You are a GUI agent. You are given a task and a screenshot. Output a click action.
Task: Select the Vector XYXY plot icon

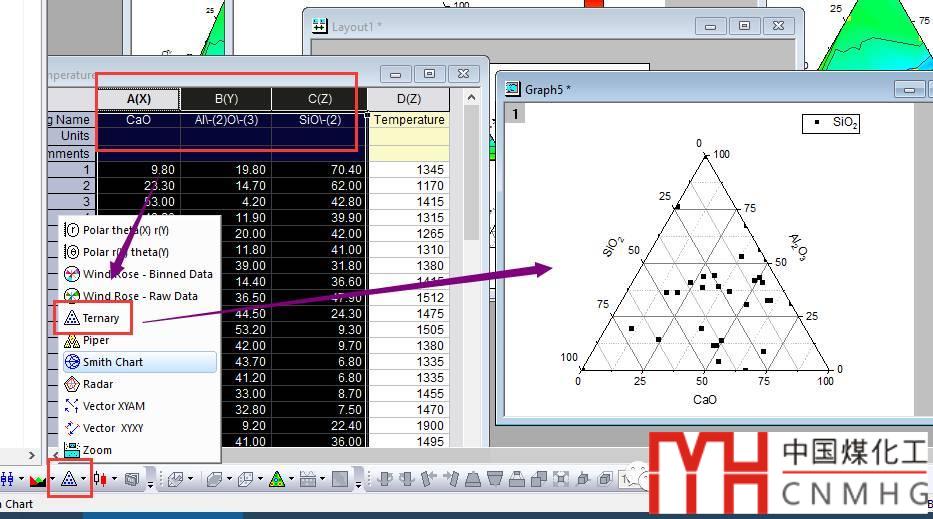(72, 428)
